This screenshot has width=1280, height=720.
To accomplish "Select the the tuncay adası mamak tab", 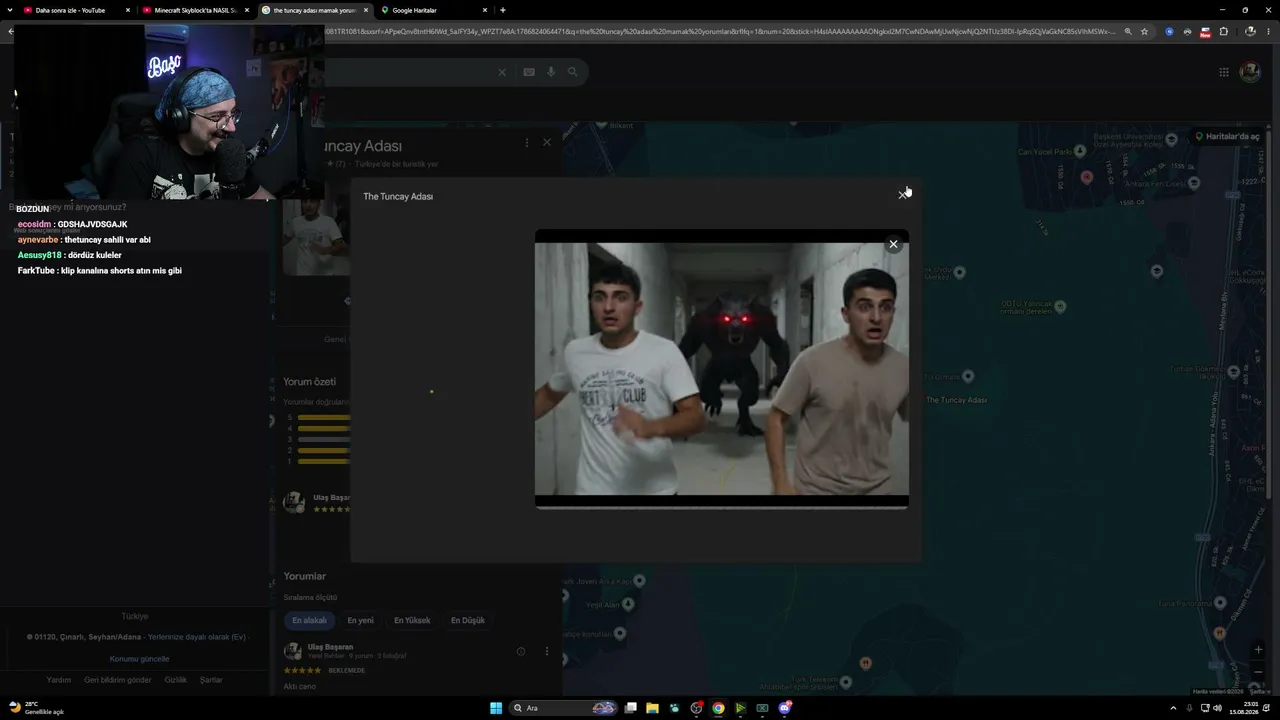I will [314, 10].
